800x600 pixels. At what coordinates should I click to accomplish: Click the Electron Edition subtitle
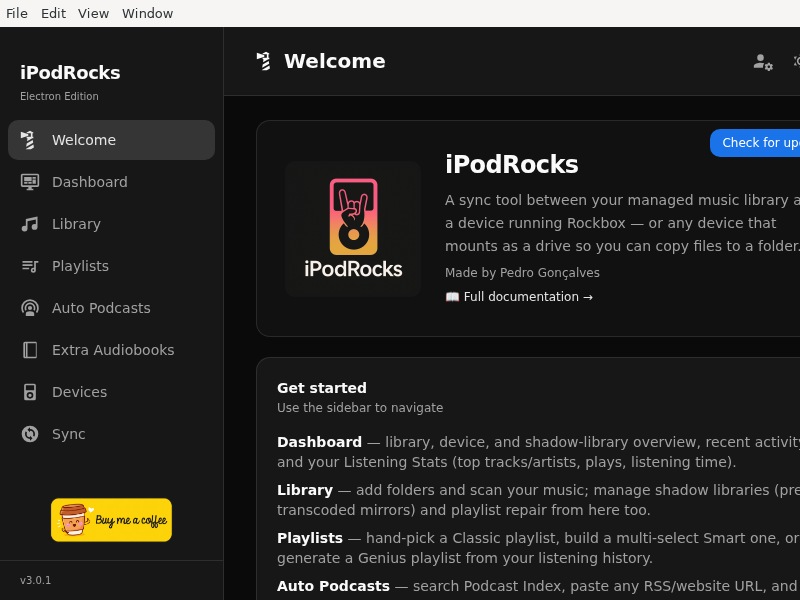coord(59,96)
